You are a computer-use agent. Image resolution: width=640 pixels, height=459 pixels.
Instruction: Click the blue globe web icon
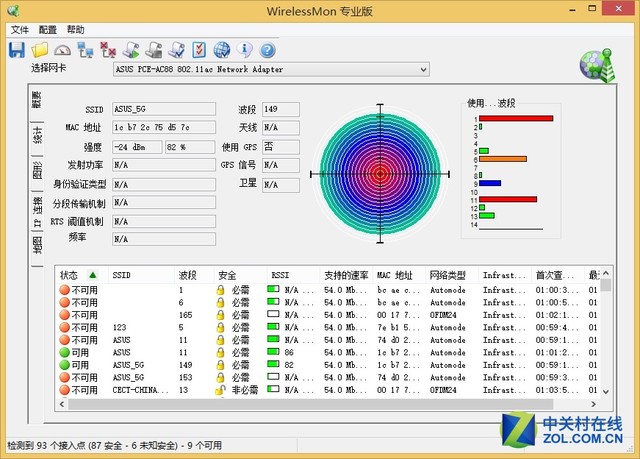pyautogui.click(x=222, y=50)
